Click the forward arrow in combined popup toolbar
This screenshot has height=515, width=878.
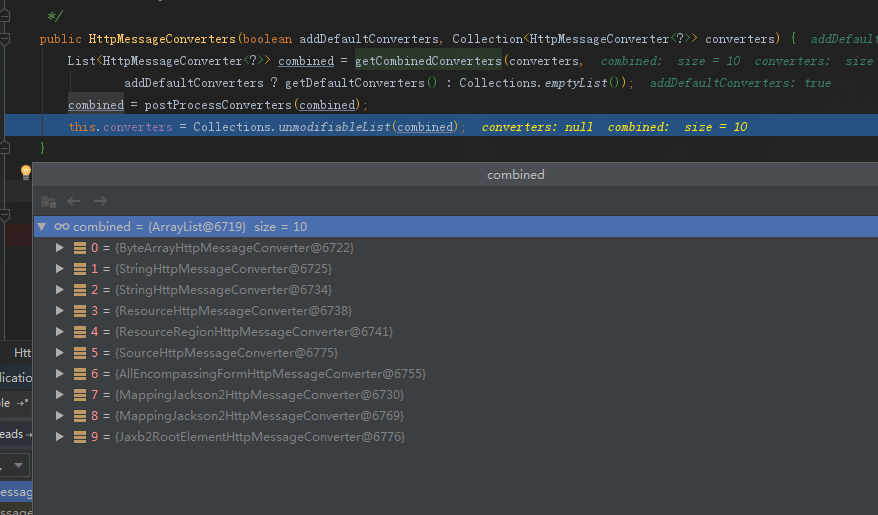point(100,201)
